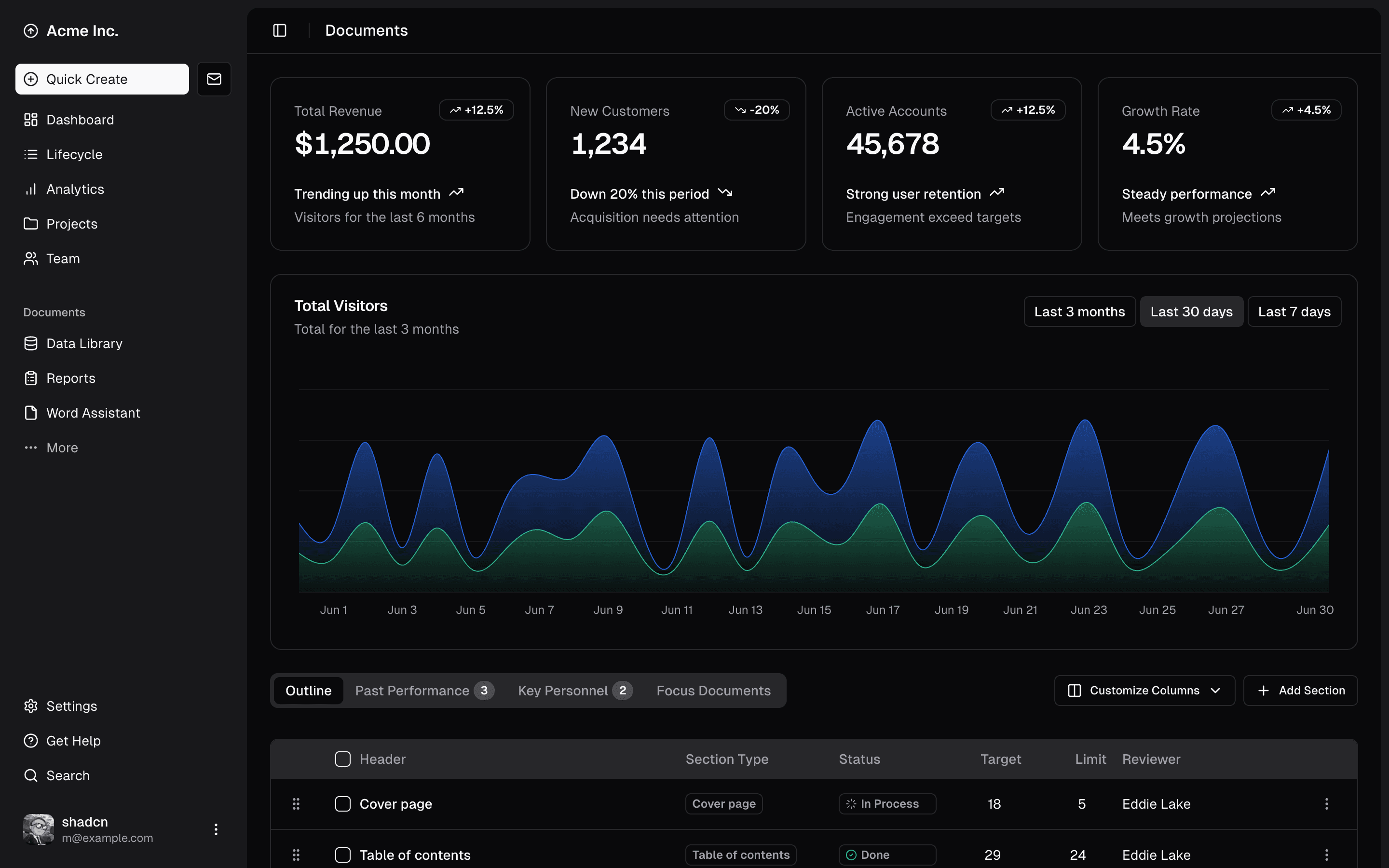Viewport: 1389px width, 868px height.
Task: Switch to Key Personnel tab
Action: tap(574, 691)
